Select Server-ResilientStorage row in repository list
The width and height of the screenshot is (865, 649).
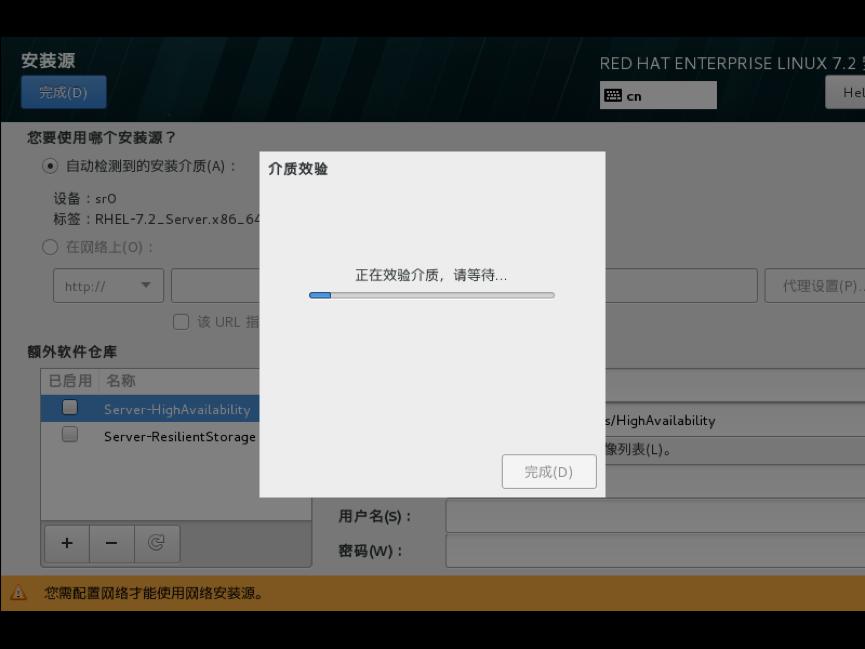click(x=180, y=436)
